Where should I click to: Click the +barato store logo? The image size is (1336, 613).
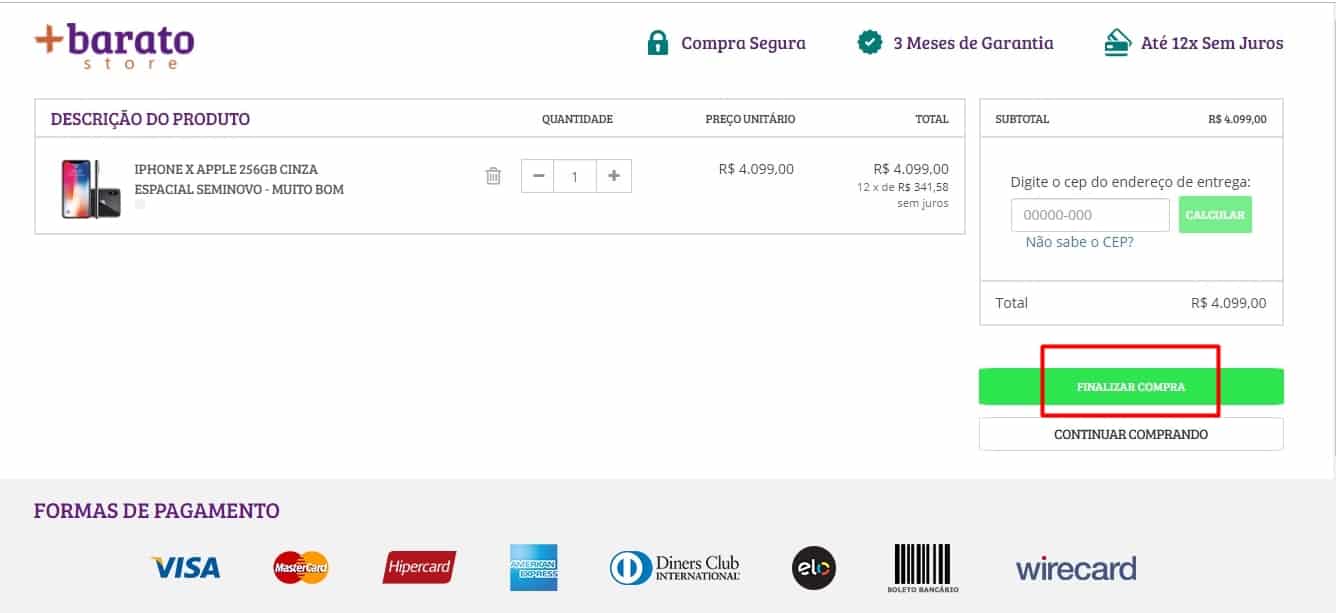(114, 46)
